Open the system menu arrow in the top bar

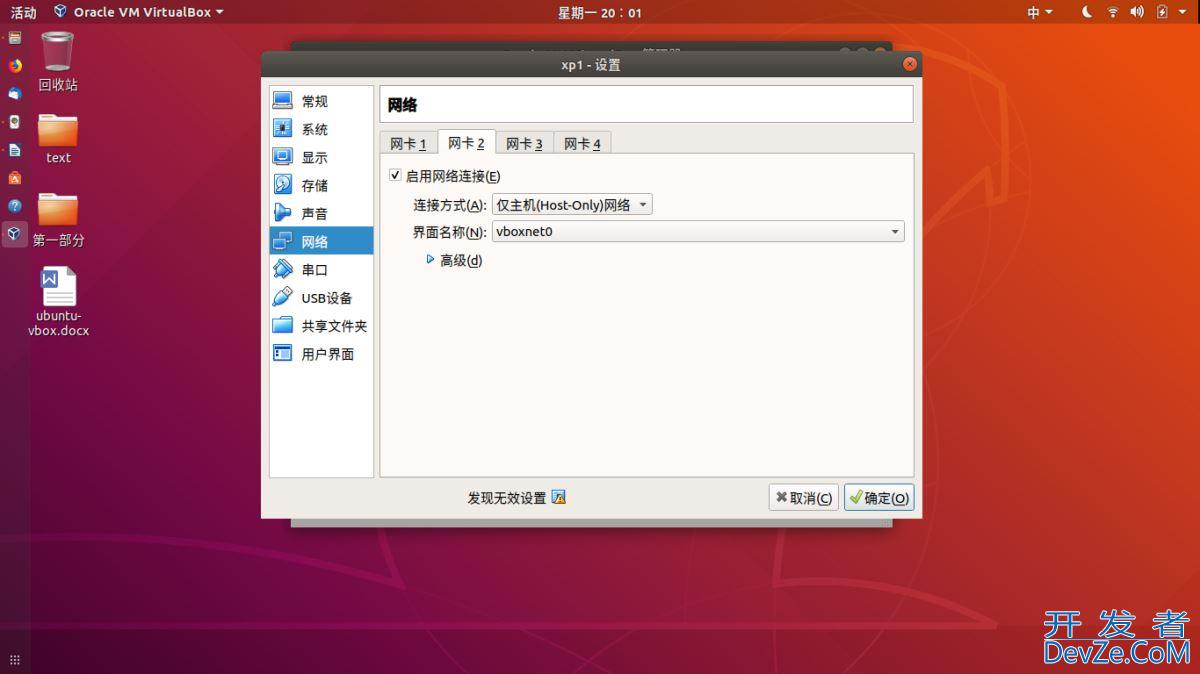tap(1183, 12)
